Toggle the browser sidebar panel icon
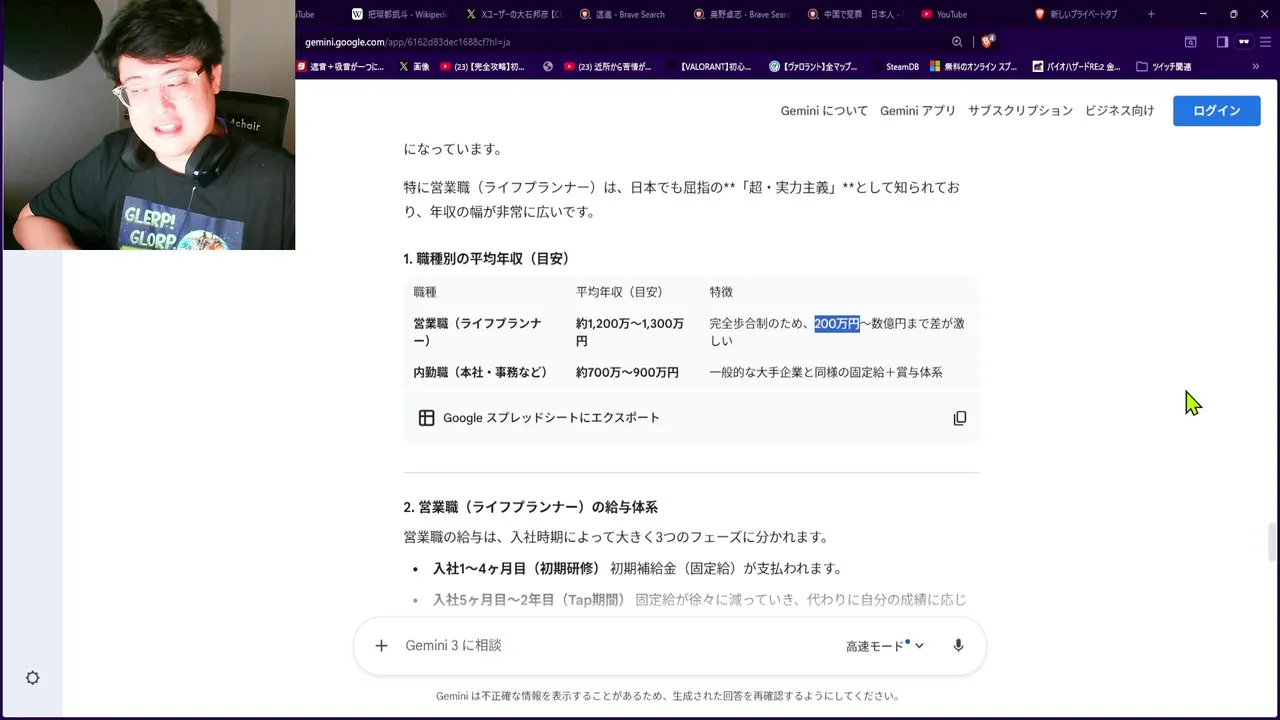Screen dimensions: 1280x720 [1222, 42]
